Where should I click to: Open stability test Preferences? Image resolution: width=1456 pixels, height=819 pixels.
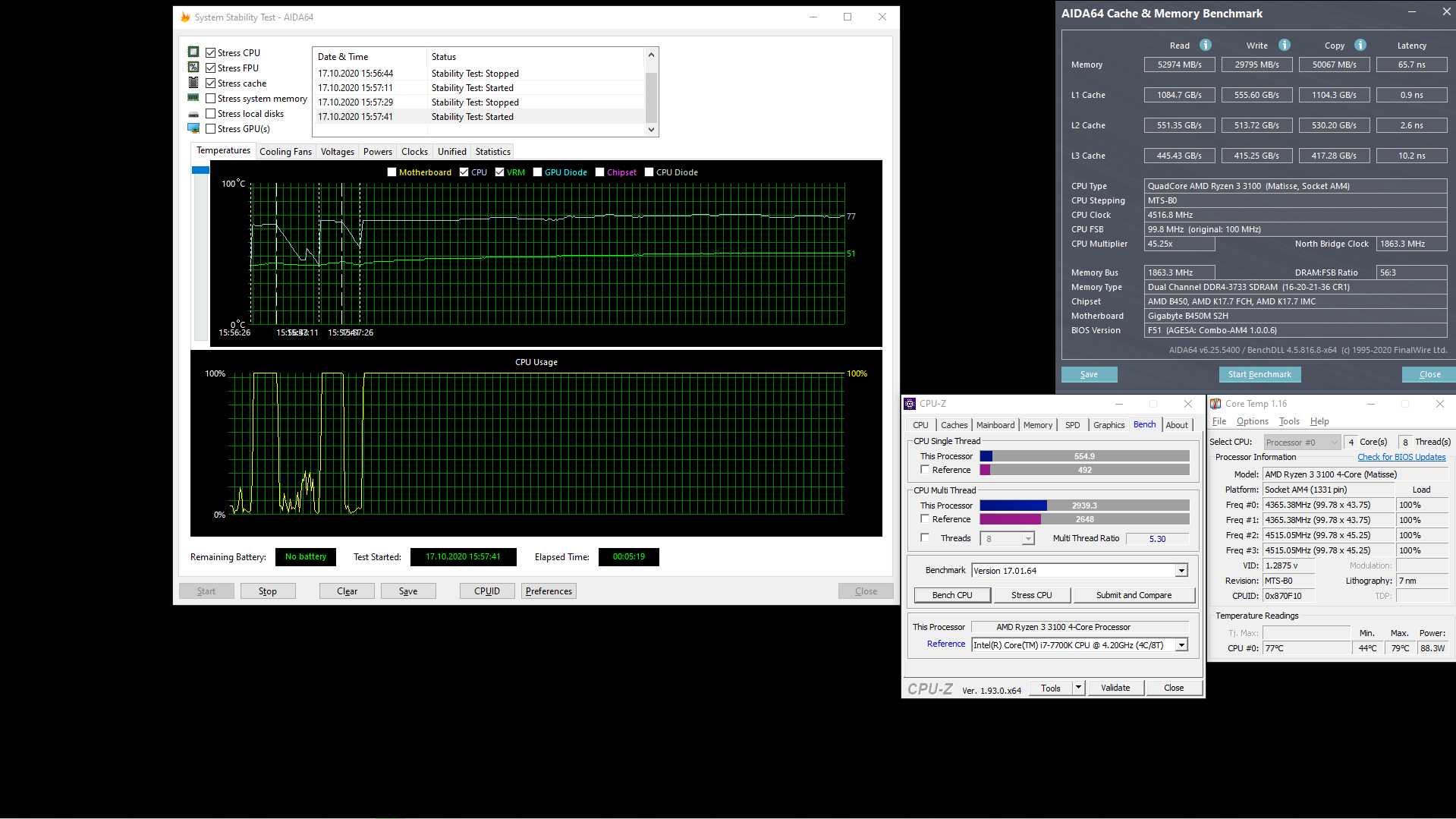click(549, 591)
